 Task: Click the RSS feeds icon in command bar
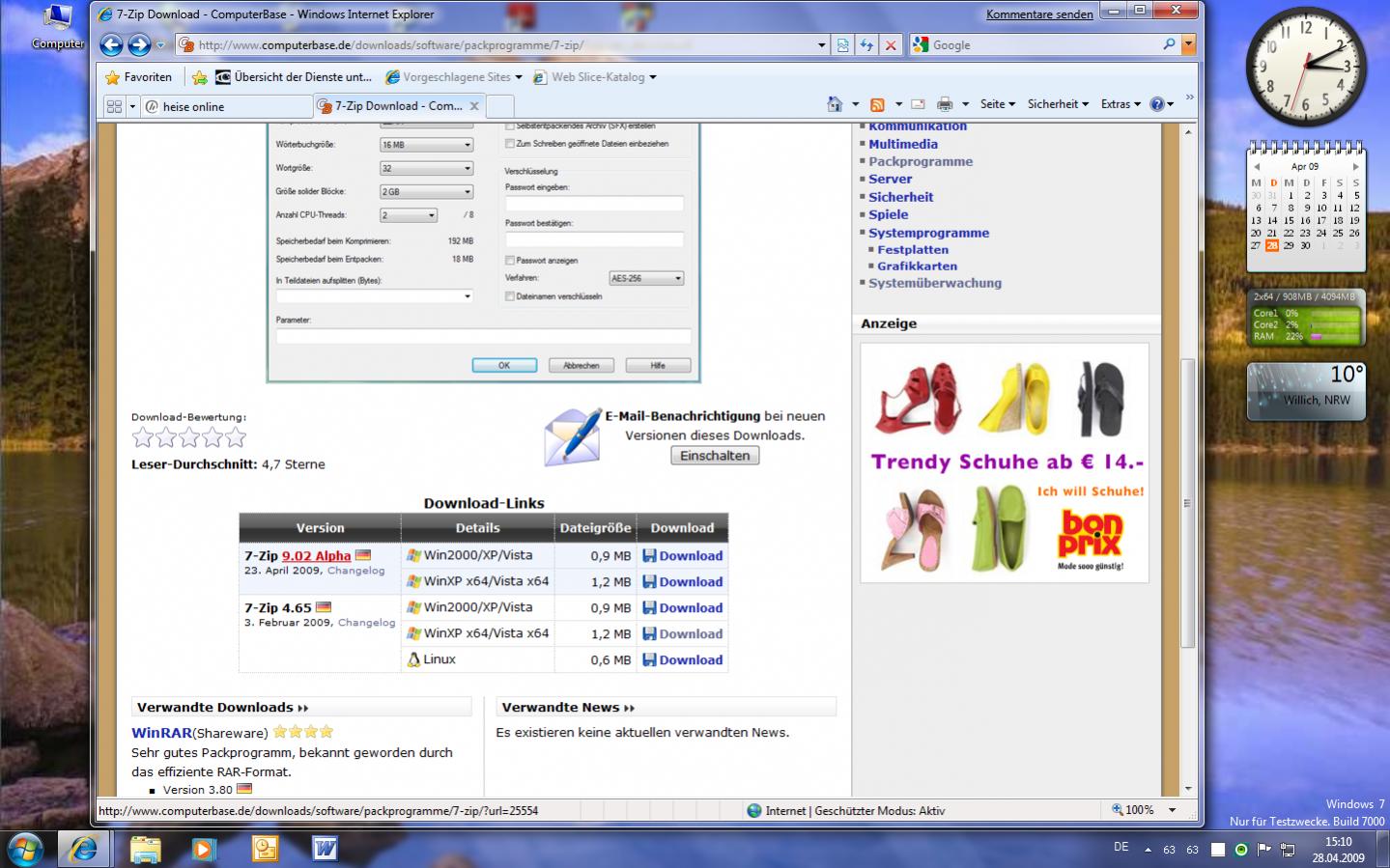click(x=877, y=104)
